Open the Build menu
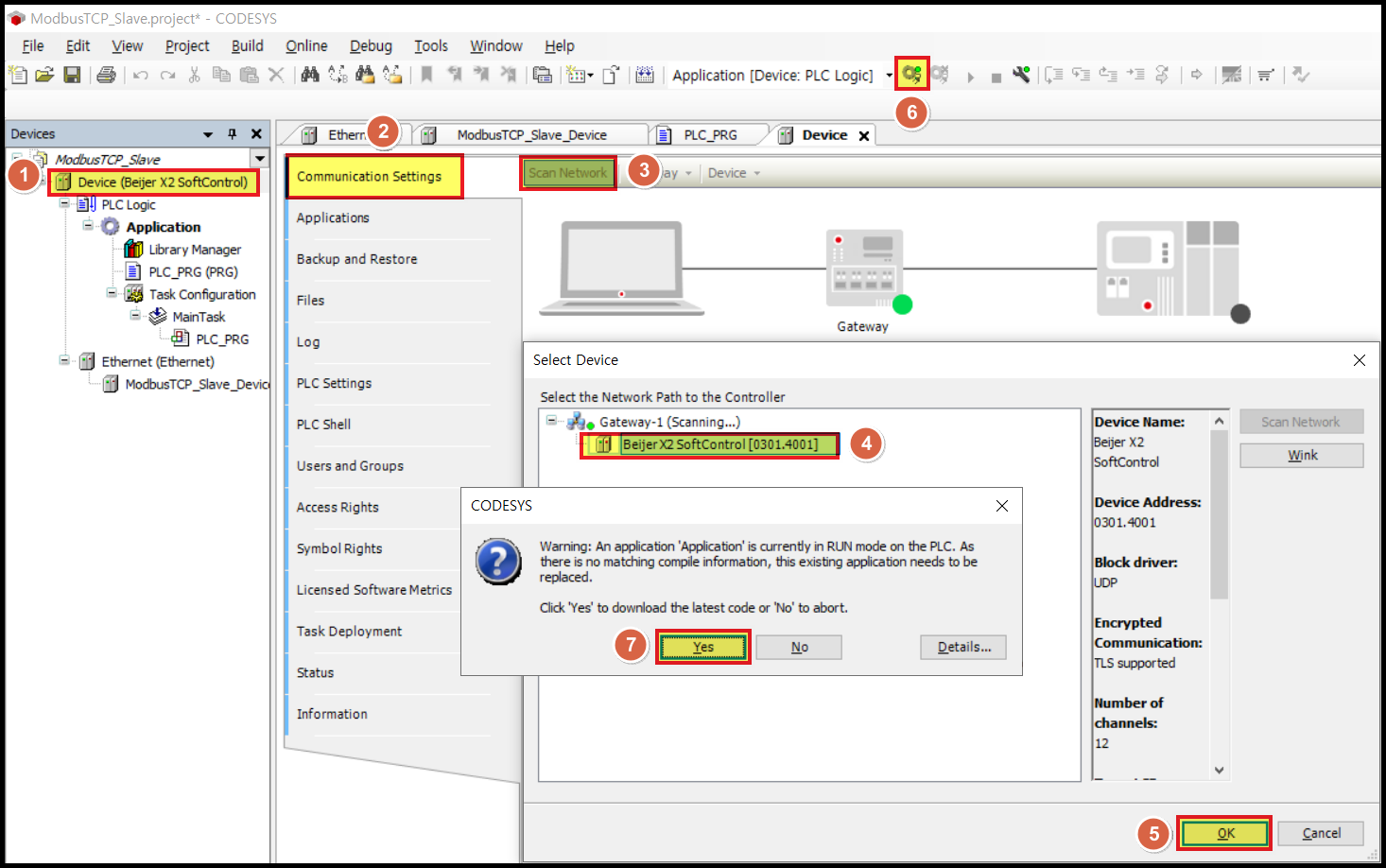Viewport: 1386px width, 868px height. point(248,45)
